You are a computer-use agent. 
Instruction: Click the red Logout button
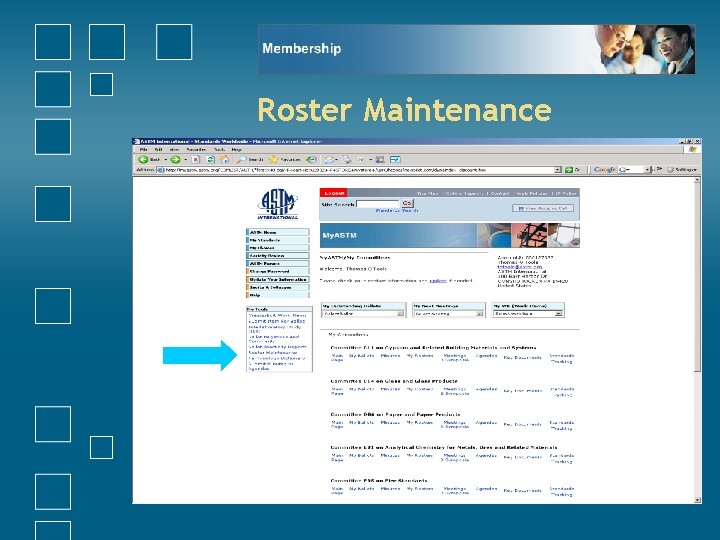point(334,193)
